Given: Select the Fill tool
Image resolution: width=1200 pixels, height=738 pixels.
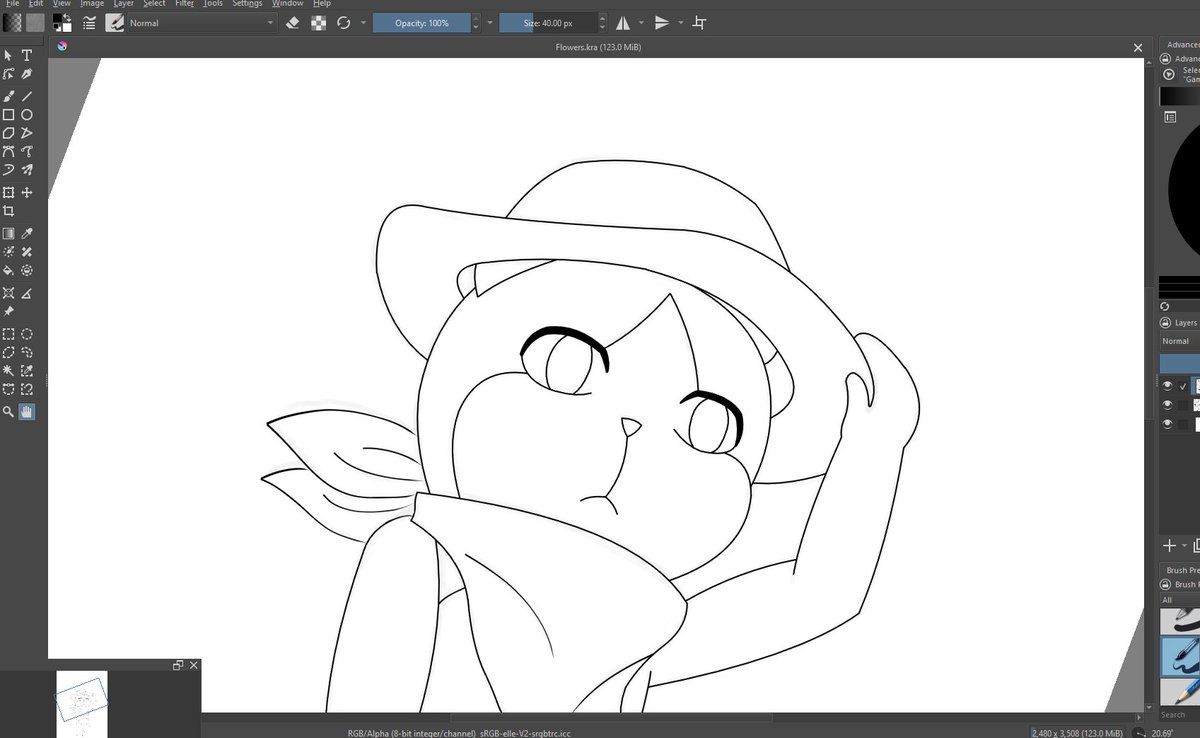Looking at the screenshot, I should 8,270.
